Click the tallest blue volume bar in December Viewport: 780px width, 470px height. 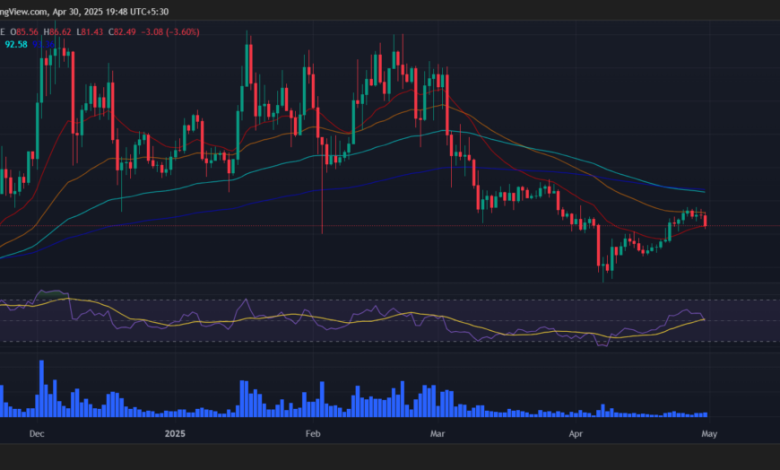(x=42, y=388)
